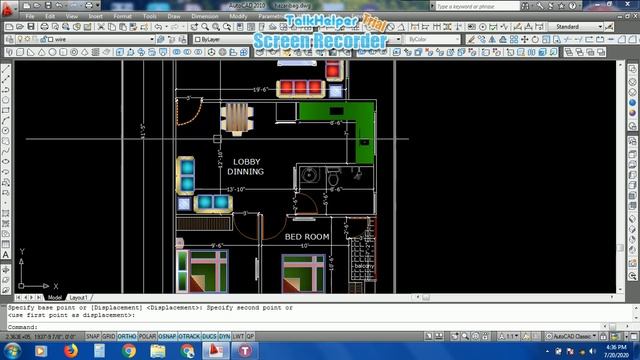Open the Windows Start button

(x=12, y=351)
